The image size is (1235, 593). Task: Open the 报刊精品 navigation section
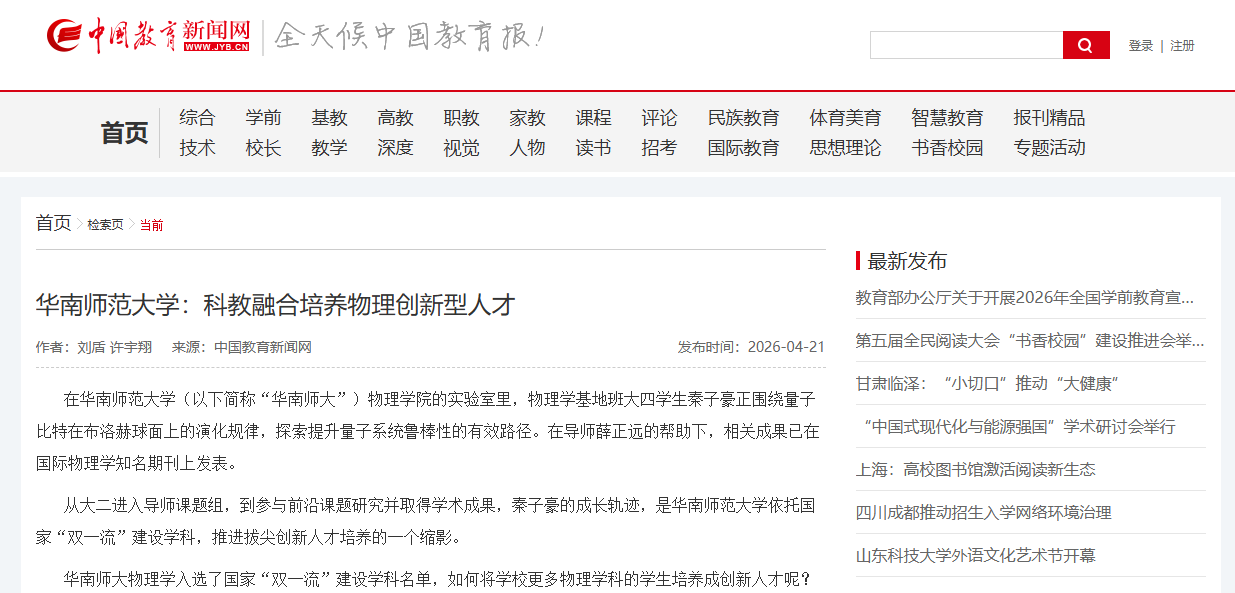click(x=1048, y=118)
